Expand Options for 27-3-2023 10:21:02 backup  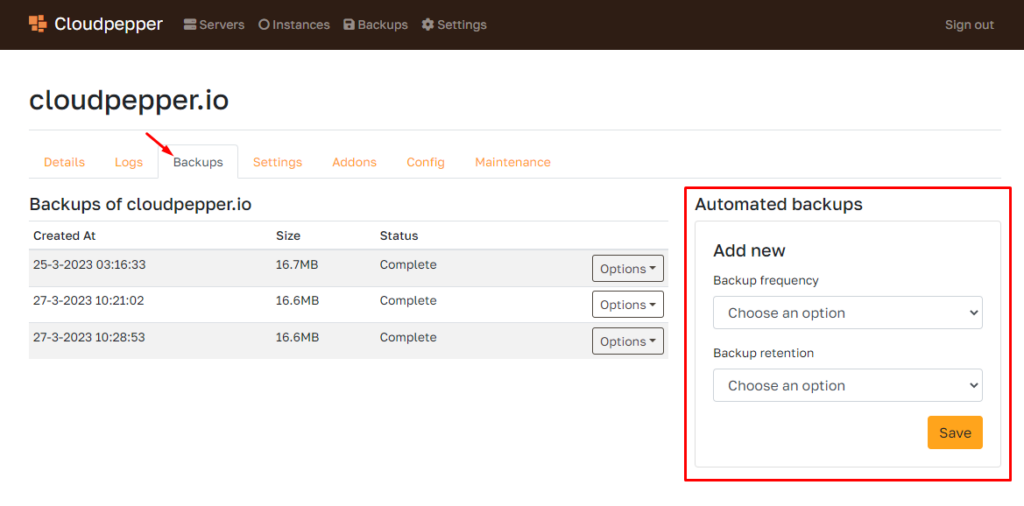(x=628, y=305)
